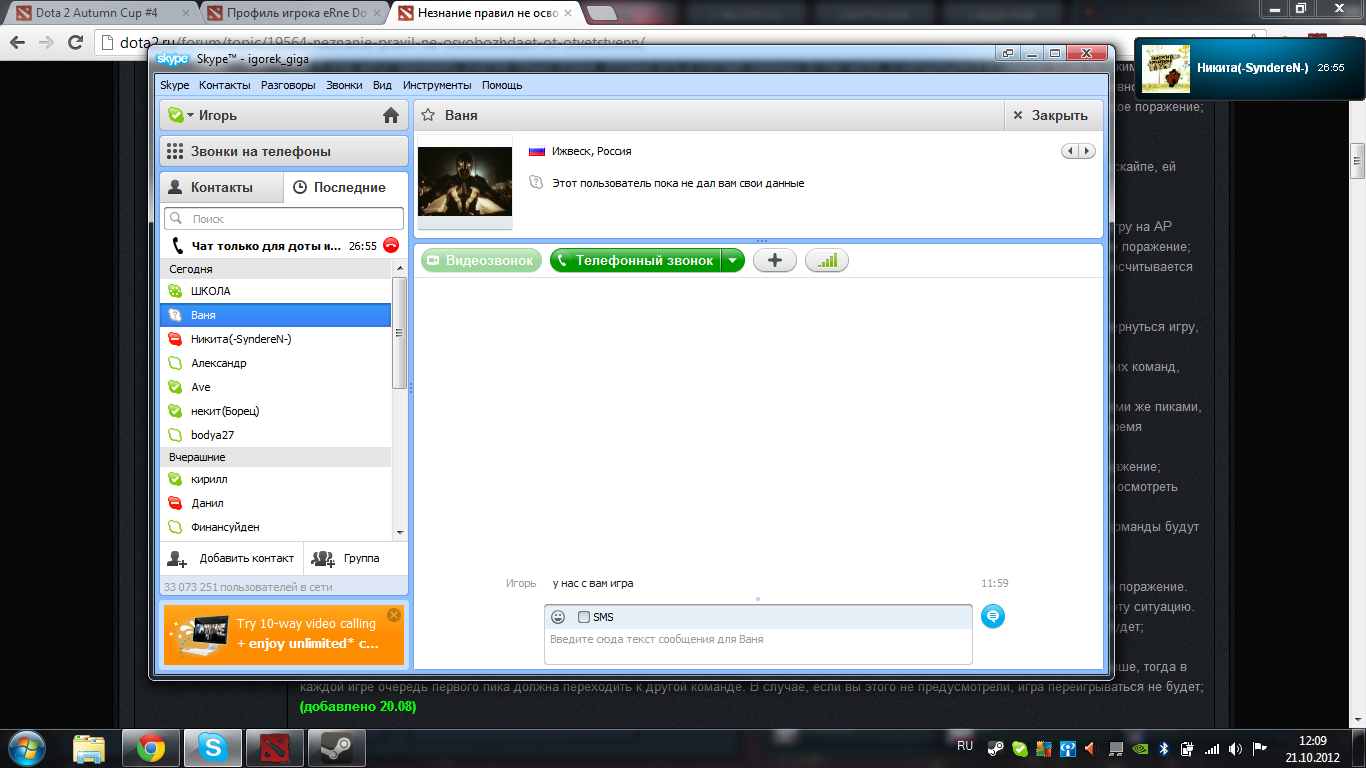Image resolution: width=1366 pixels, height=768 pixels.
Task: Open the Инструменты menu
Action: [x=437, y=85]
